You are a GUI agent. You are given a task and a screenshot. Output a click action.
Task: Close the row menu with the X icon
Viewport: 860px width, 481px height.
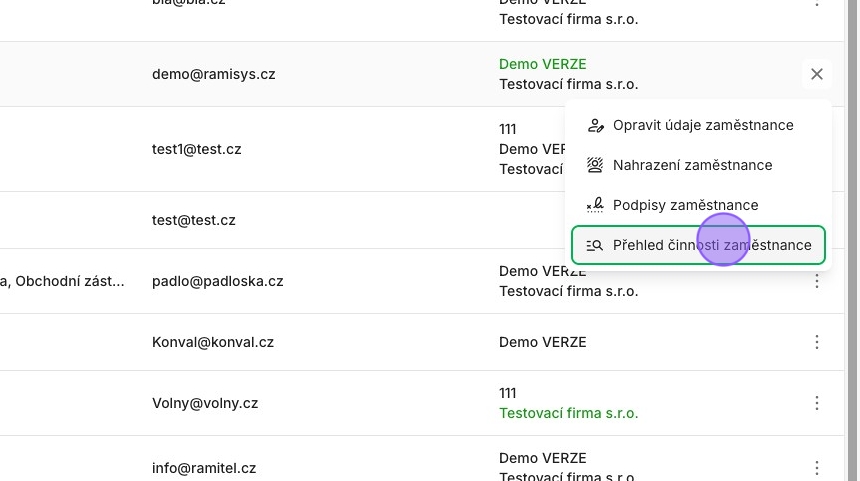817,74
